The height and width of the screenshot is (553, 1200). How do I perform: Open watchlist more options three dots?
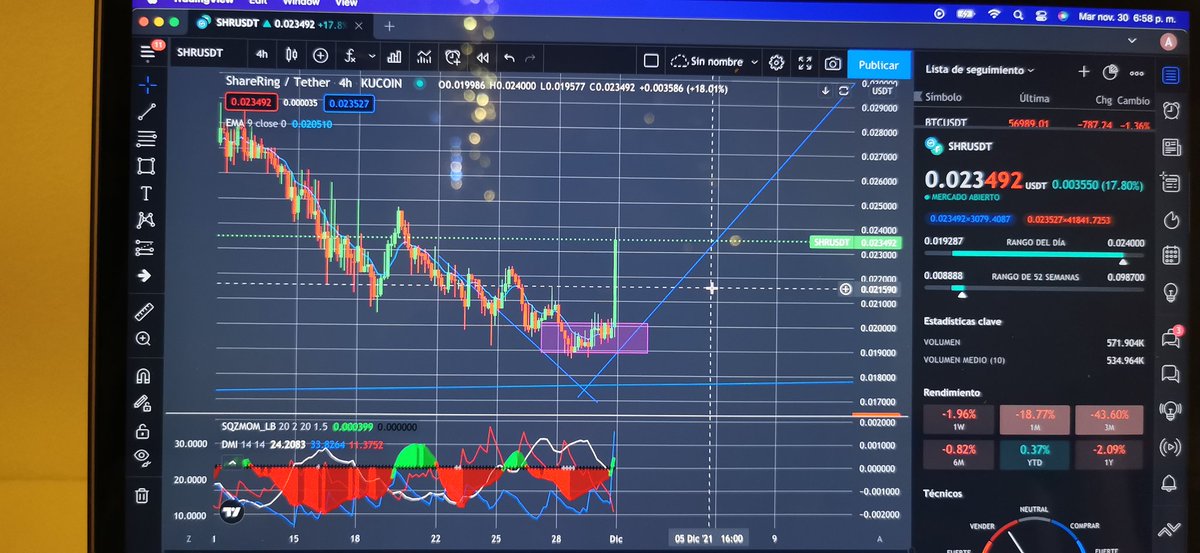pos(1137,73)
